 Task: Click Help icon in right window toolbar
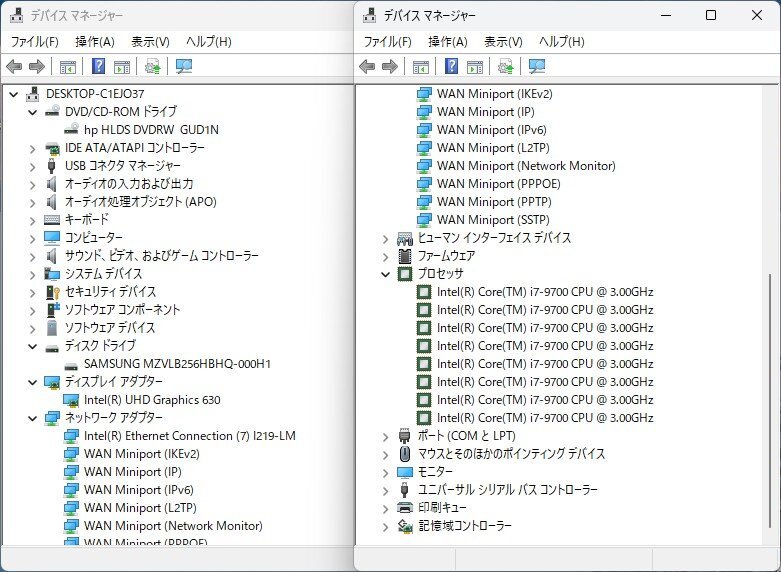point(451,66)
